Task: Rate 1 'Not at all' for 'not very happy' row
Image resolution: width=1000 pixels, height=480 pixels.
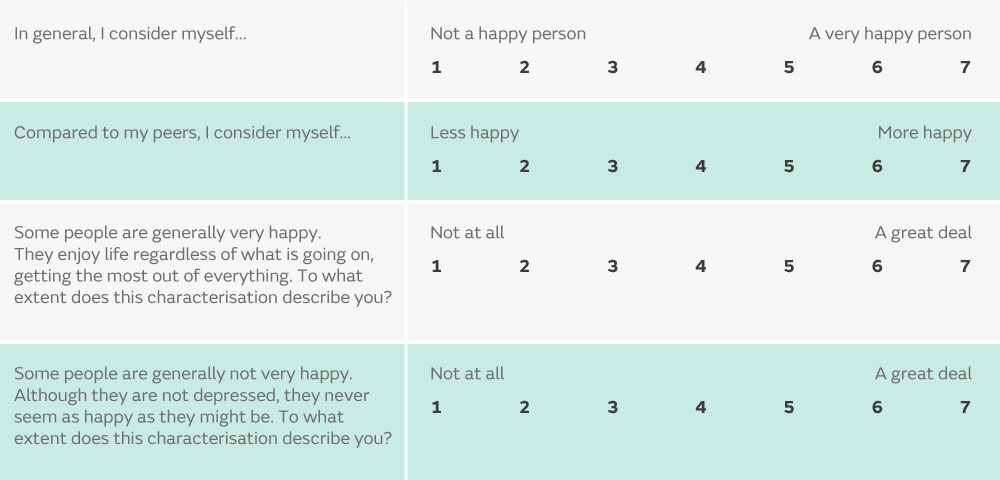Action: click(x=436, y=407)
